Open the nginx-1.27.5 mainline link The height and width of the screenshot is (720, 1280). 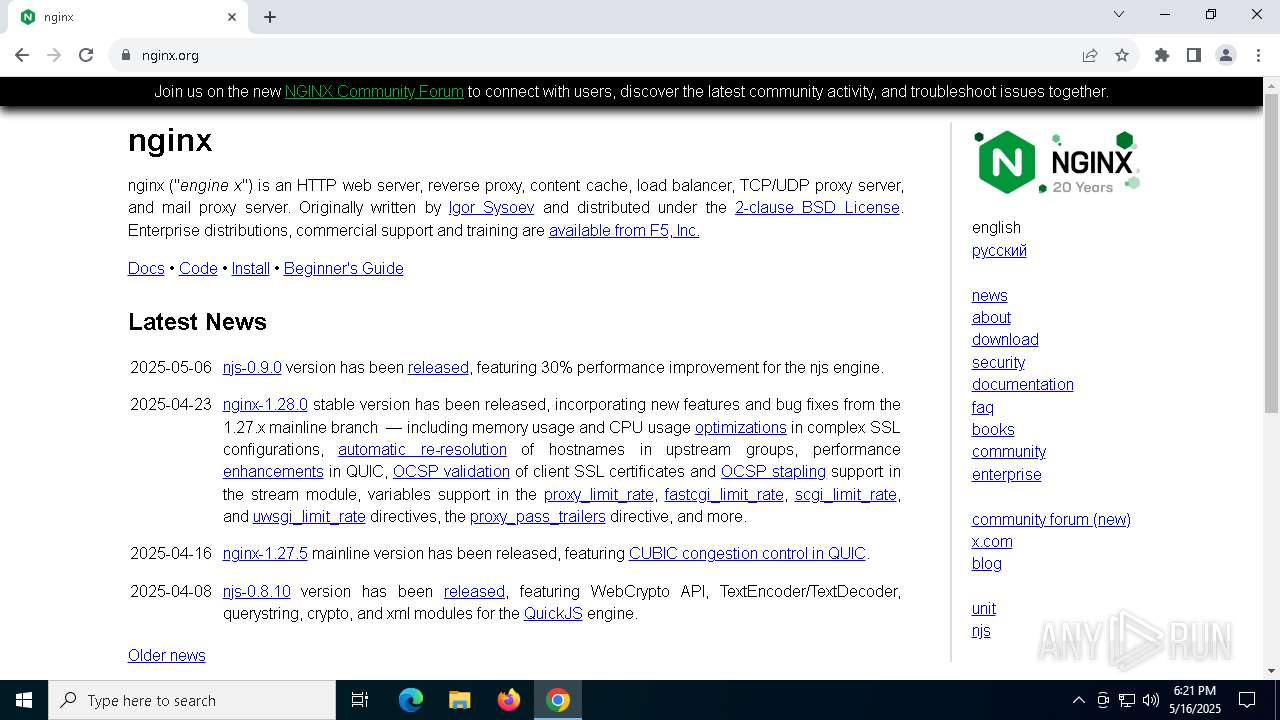[x=265, y=553]
